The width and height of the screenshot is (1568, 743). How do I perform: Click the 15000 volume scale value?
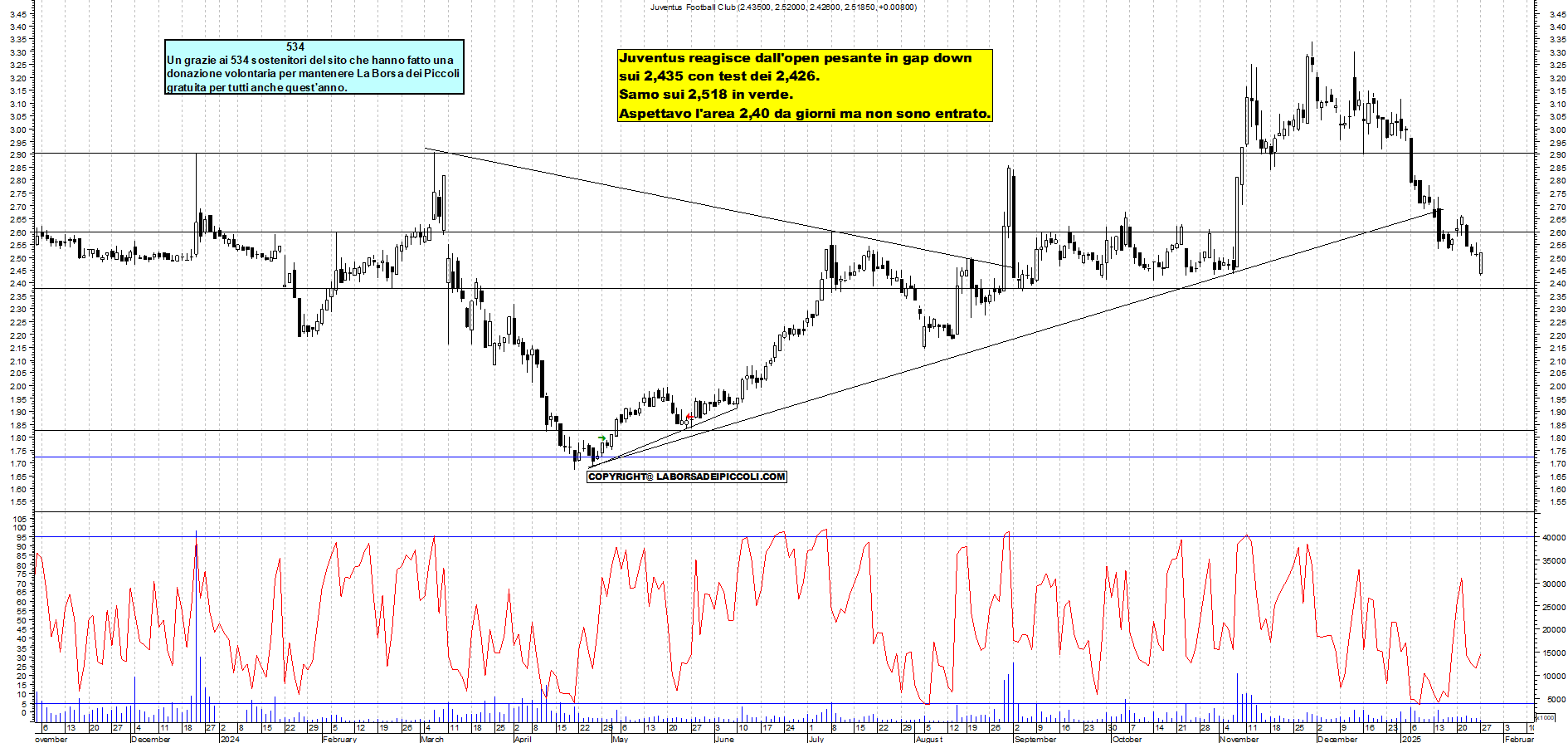click(x=1553, y=653)
